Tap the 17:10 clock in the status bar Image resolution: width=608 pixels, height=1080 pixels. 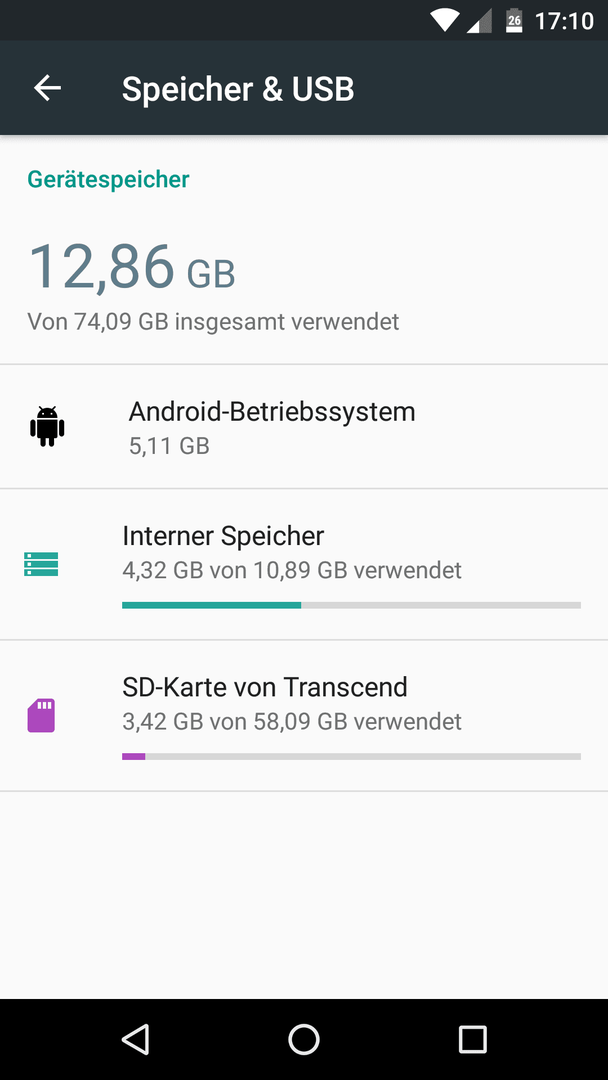click(x=564, y=21)
